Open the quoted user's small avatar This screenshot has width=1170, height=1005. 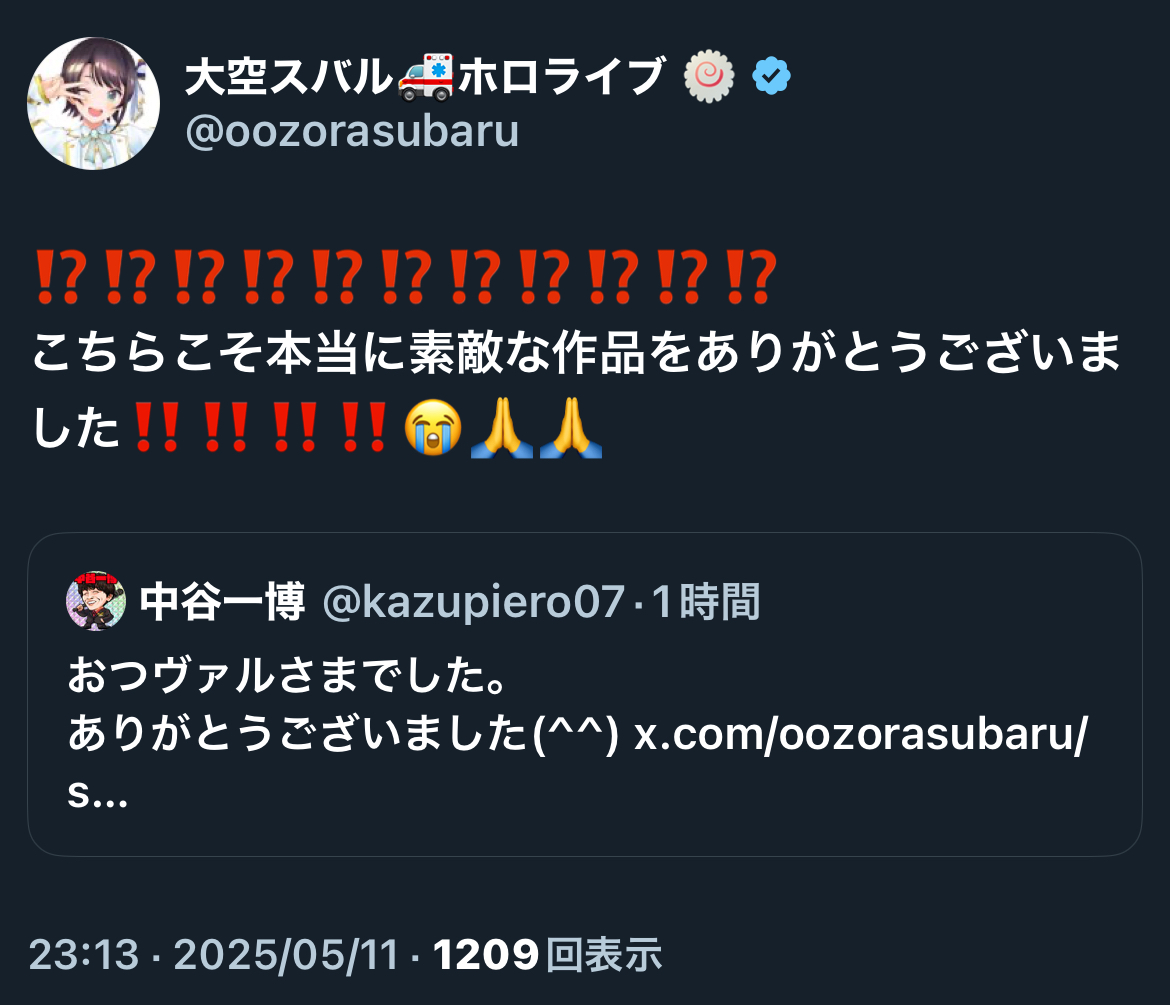pos(96,601)
